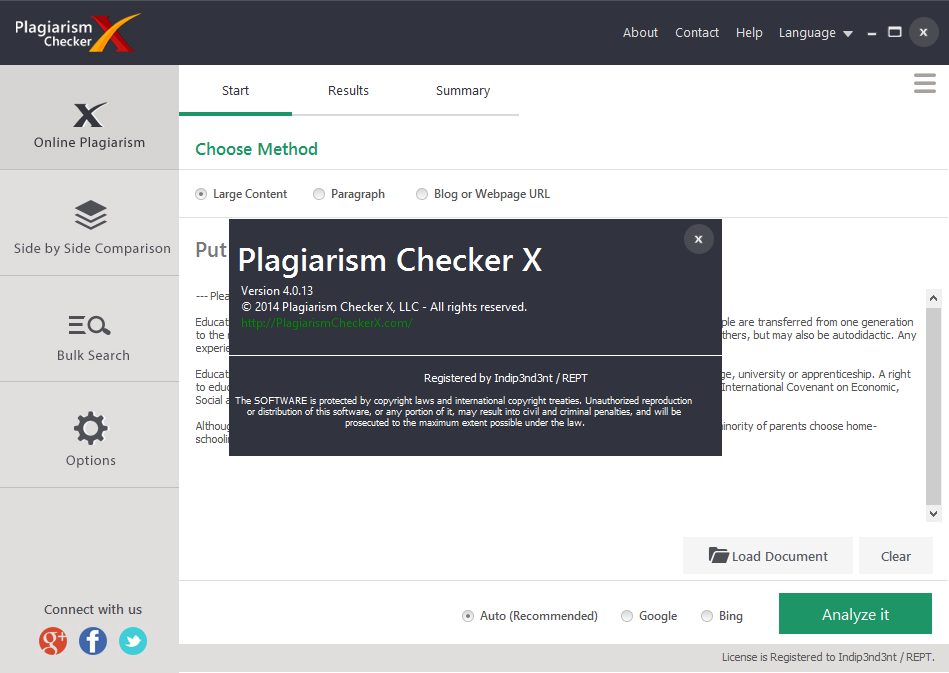
Task: Click the 'Choose Method' heading
Action: click(256, 149)
